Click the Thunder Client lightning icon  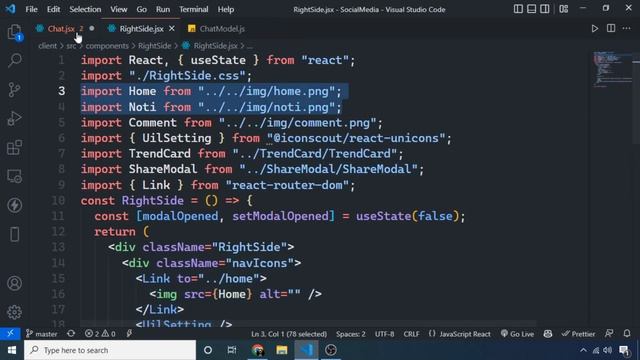[14, 205]
